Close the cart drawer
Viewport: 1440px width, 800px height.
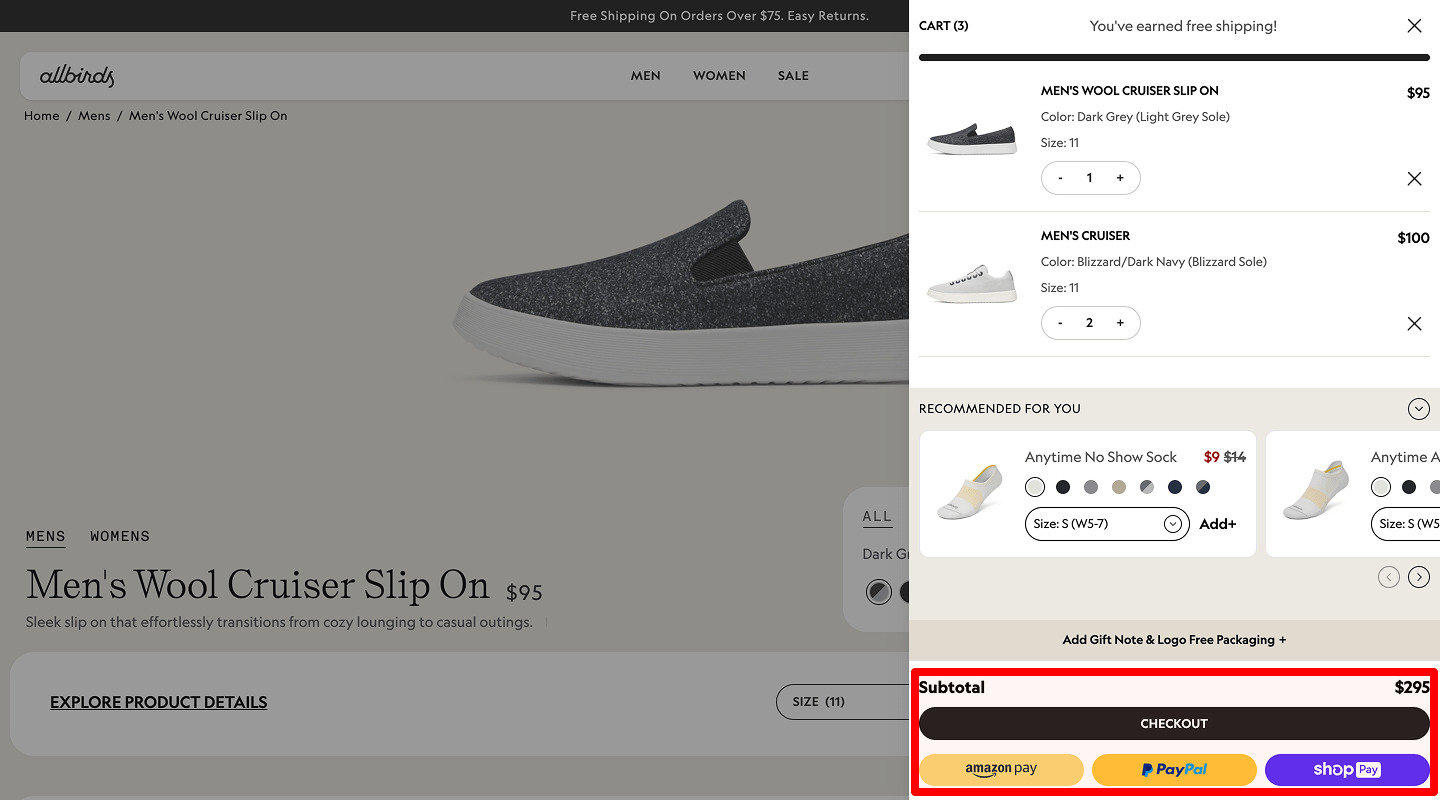tap(1414, 26)
